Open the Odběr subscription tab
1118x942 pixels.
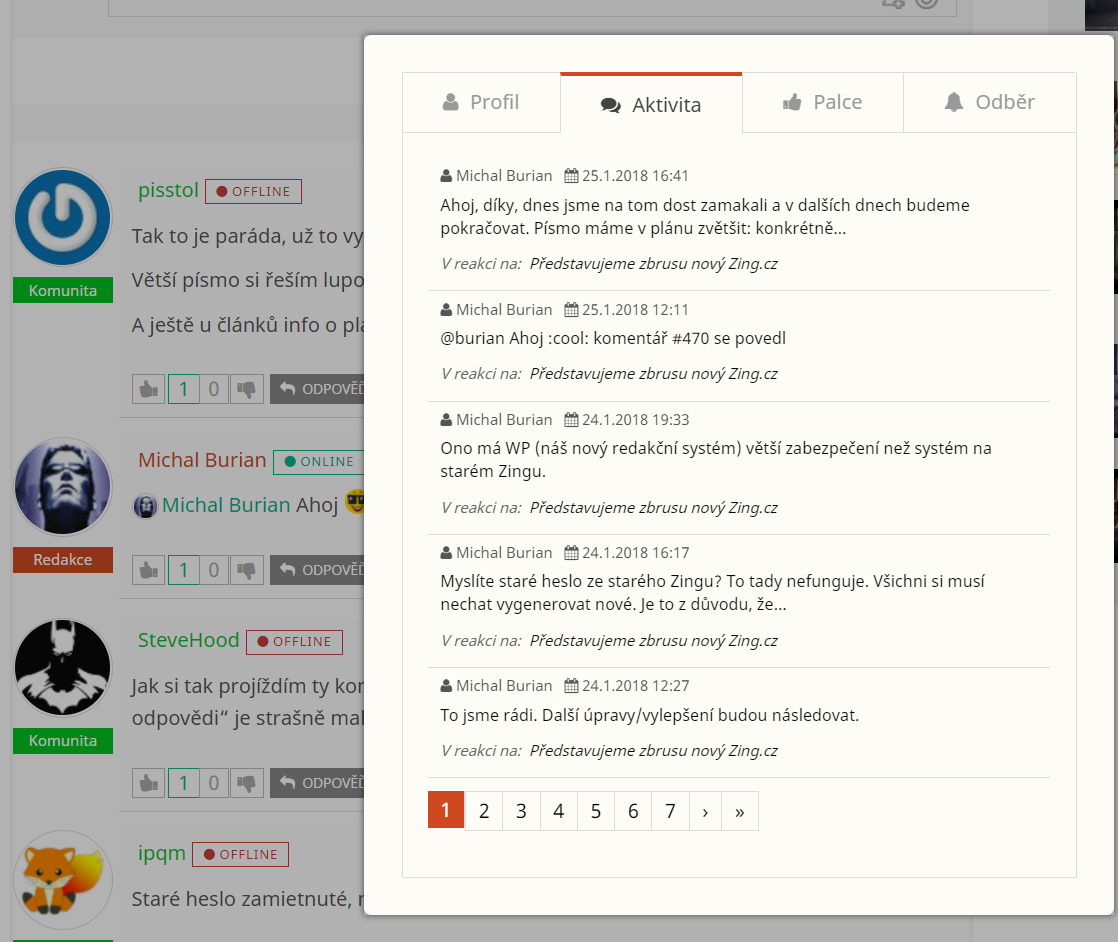[989, 102]
